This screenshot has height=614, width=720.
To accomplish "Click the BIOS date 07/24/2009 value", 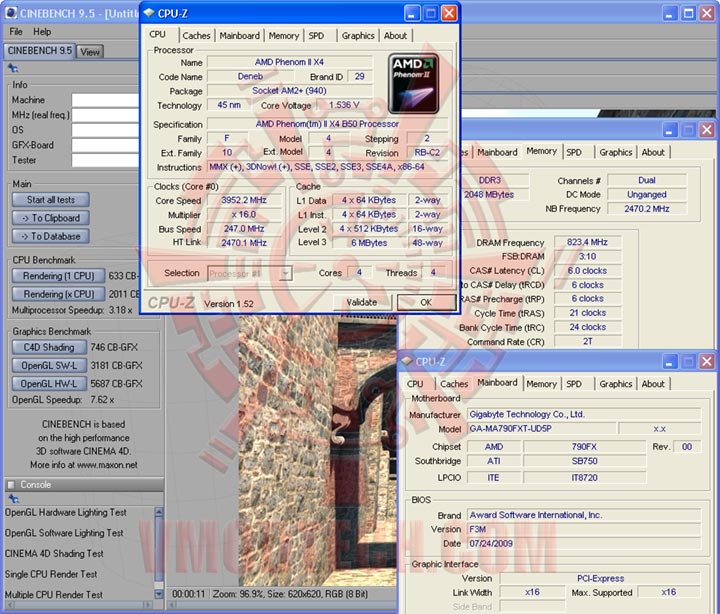I will click(x=584, y=543).
